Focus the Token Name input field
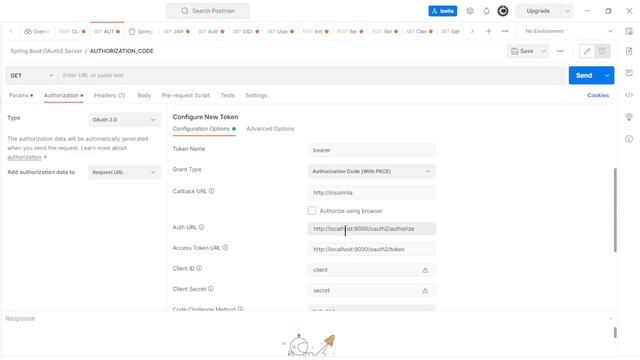Viewport: 640px width, 360px height. pos(371,150)
